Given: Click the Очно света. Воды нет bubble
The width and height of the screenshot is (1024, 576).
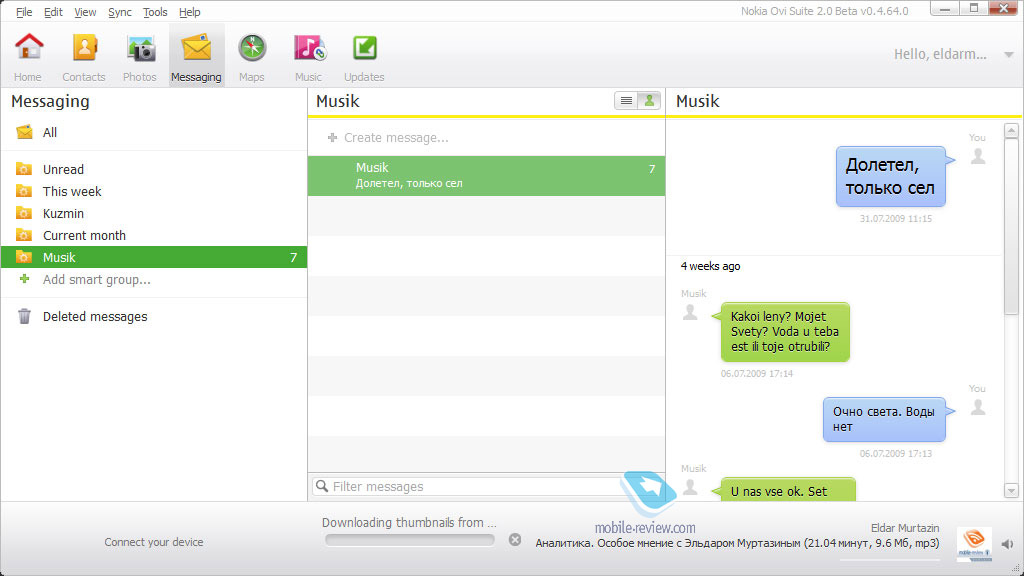Looking at the screenshot, I should click(884, 419).
